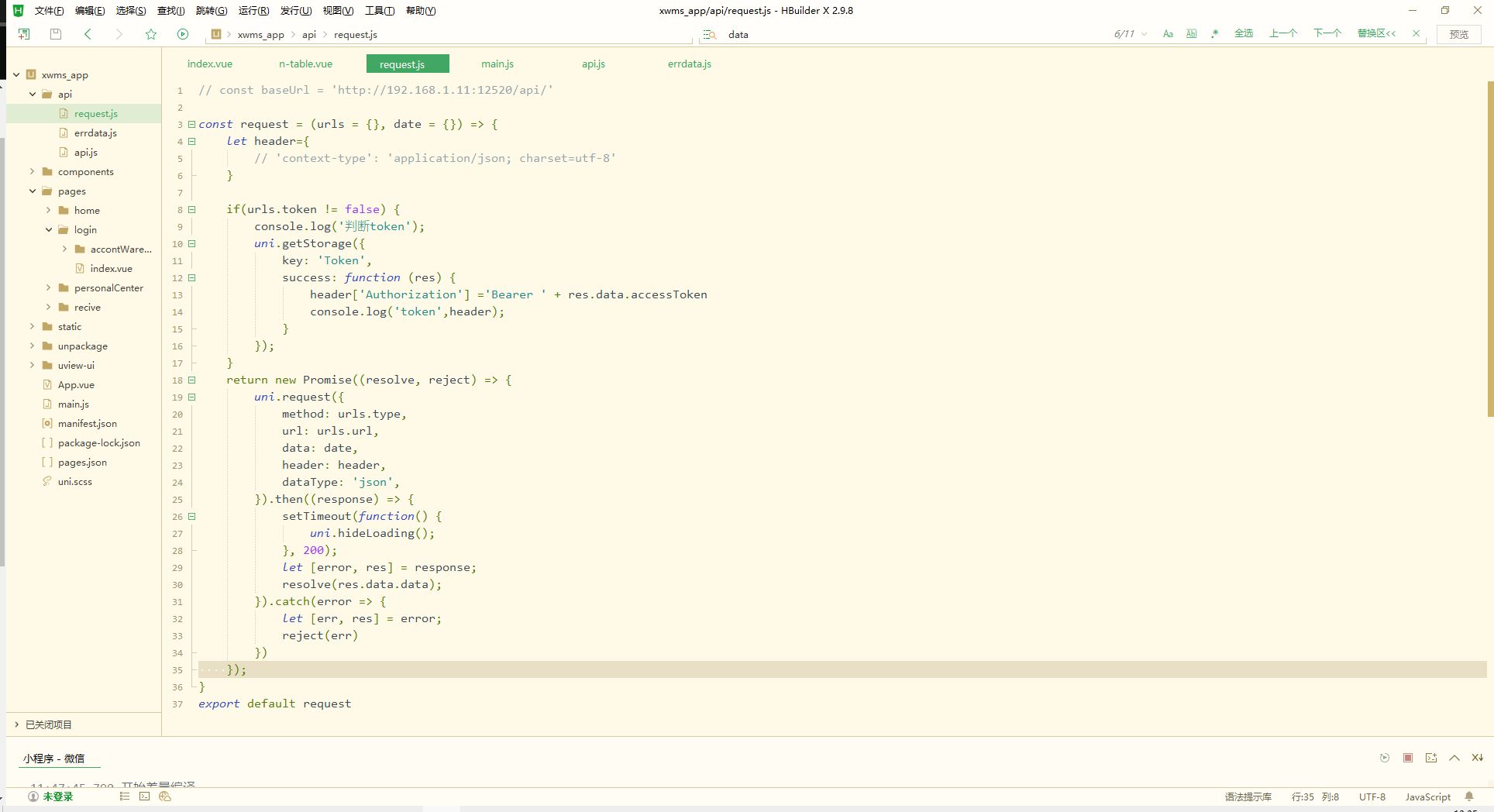Click the new file toolbar icon

[x=24, y=34]
